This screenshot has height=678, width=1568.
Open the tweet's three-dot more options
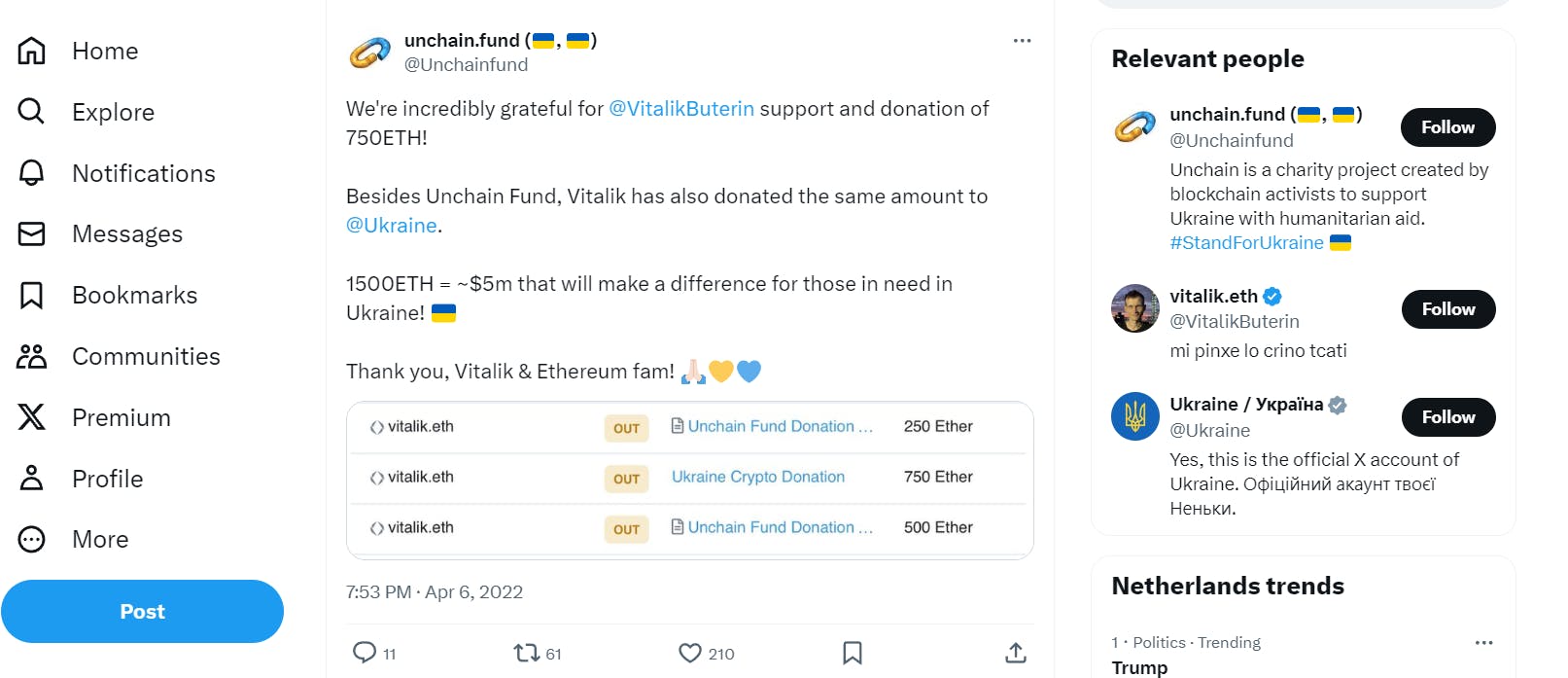[1022, 41]
